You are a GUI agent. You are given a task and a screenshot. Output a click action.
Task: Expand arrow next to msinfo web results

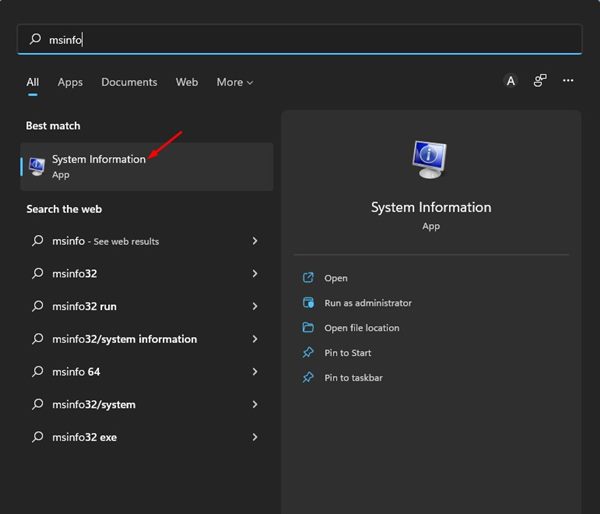click(255, 241)
